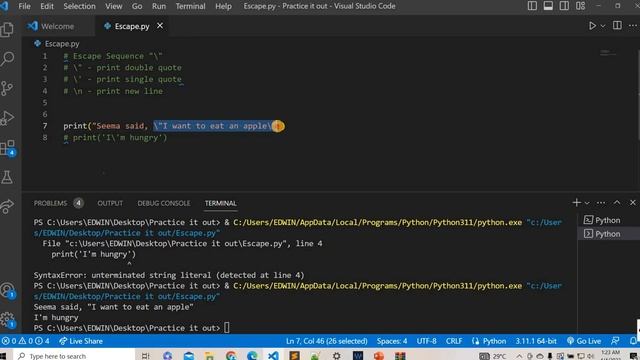Open the Manage gear icon
This screenshot has height=360, width=640.
point(7,320)
